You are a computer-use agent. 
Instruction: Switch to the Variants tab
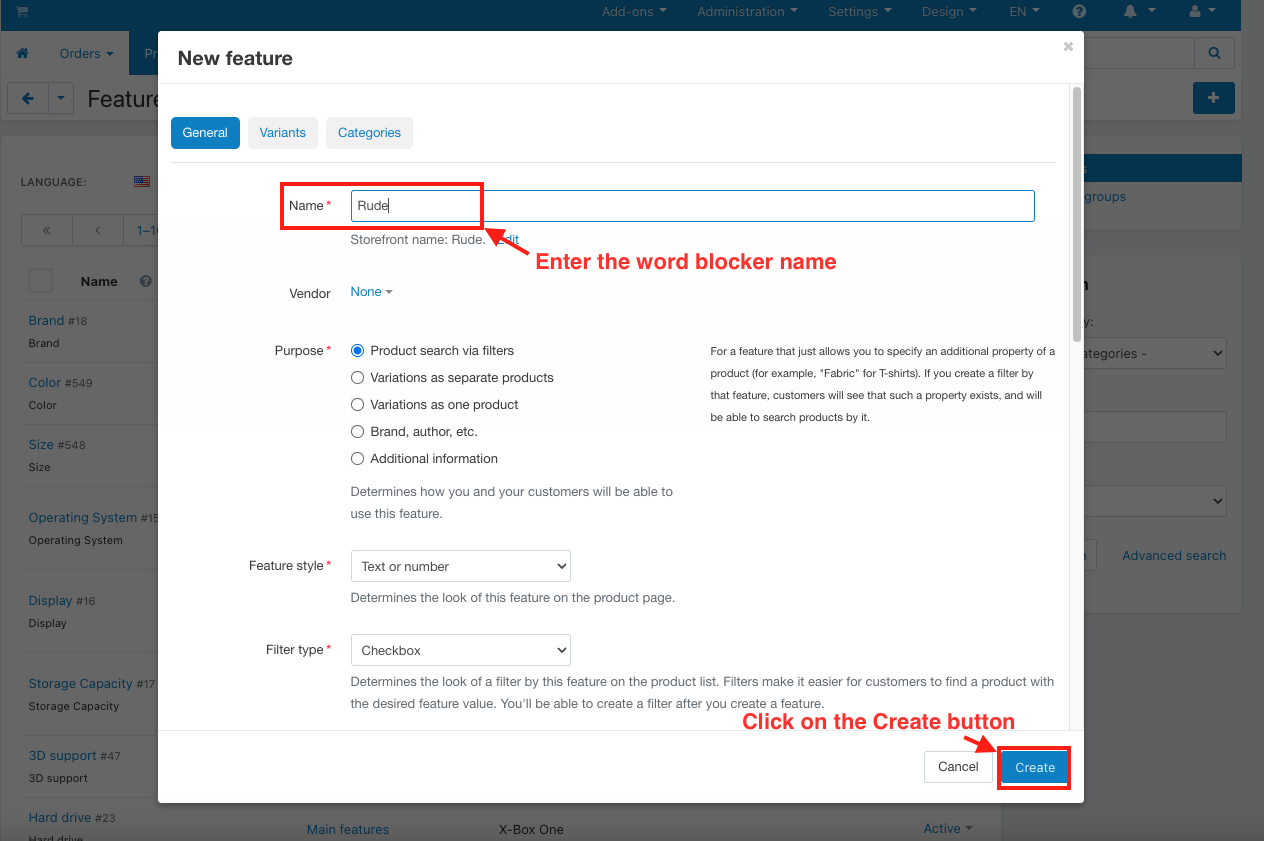point(283,133)
